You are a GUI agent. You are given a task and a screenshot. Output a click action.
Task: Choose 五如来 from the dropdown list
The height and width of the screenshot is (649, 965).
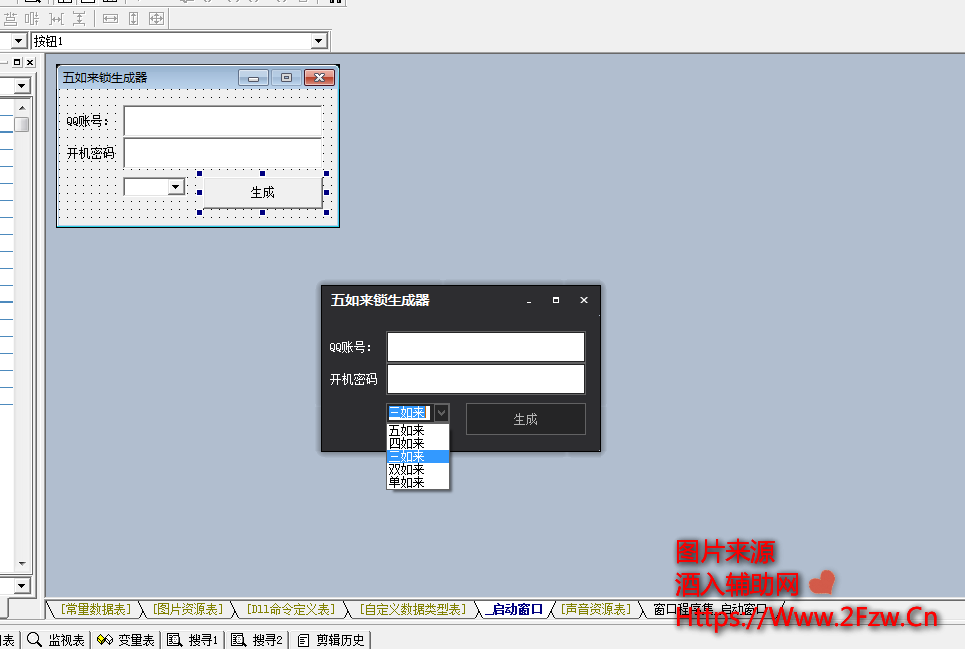pyautogui.click(x=407, y=431)
